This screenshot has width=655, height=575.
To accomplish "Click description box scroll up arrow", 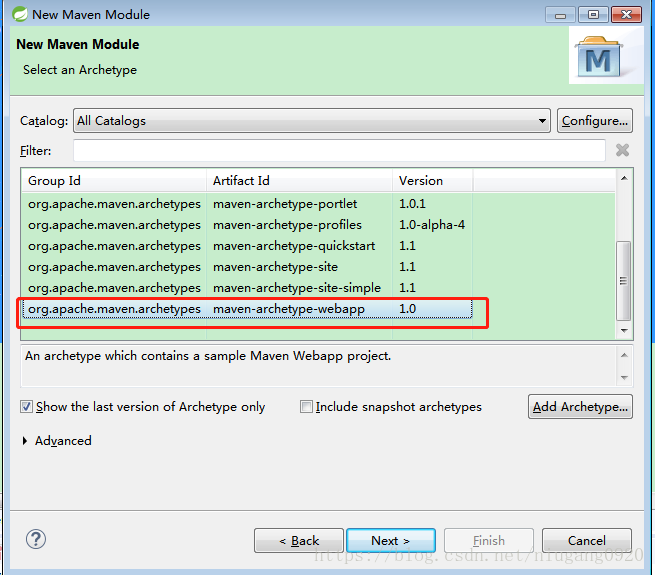I will 624,355.
